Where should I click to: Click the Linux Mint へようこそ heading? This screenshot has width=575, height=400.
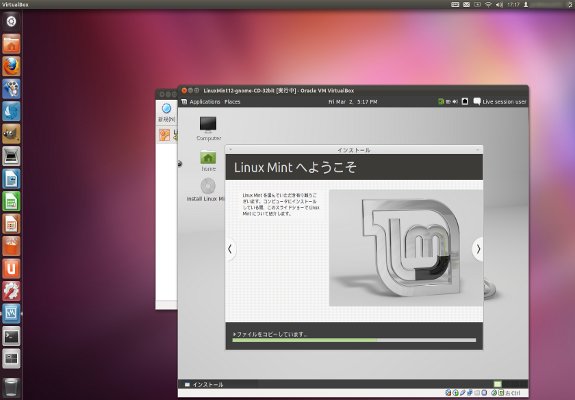pos(295,167)
